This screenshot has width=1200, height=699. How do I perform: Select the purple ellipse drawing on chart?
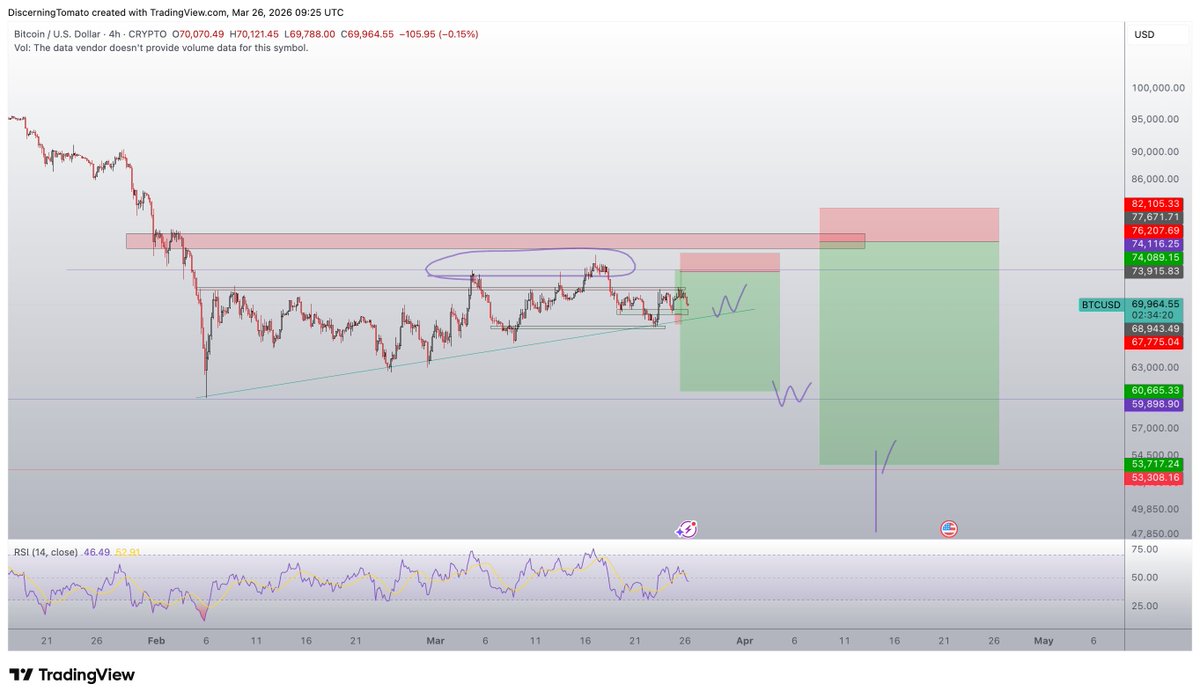531,263
